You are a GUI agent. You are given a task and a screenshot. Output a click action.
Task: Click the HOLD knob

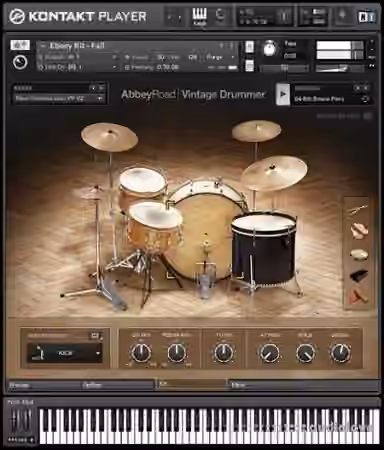tap(305, 353)
